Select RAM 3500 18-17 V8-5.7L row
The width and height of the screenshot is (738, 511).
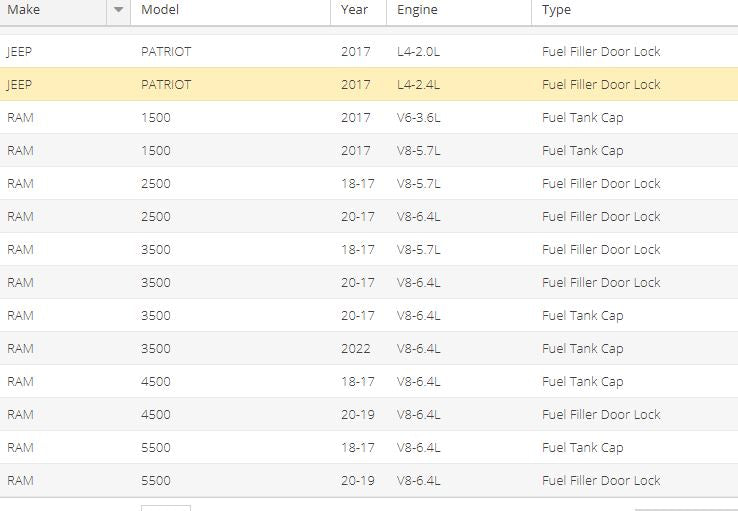tap(369, 249)
